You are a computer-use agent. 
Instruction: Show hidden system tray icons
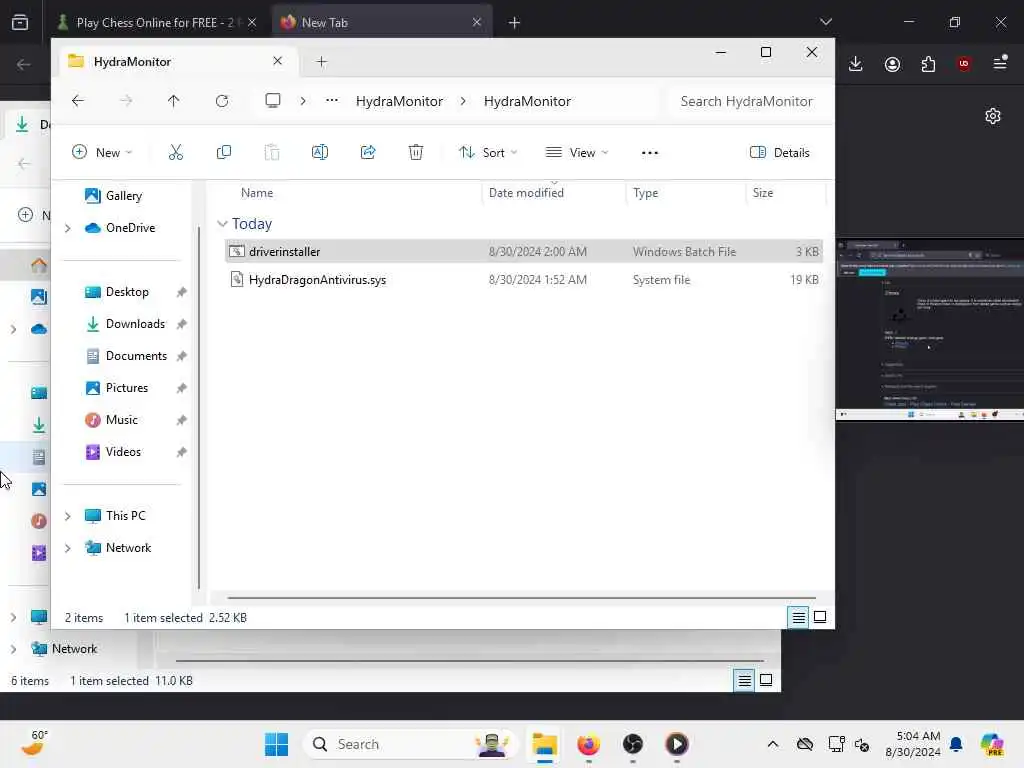click(773, 744)
